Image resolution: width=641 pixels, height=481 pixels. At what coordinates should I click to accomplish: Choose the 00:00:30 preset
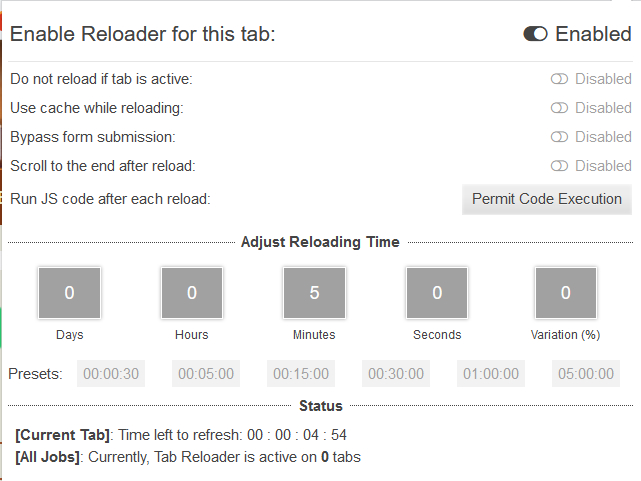click(x=111, y=374)
